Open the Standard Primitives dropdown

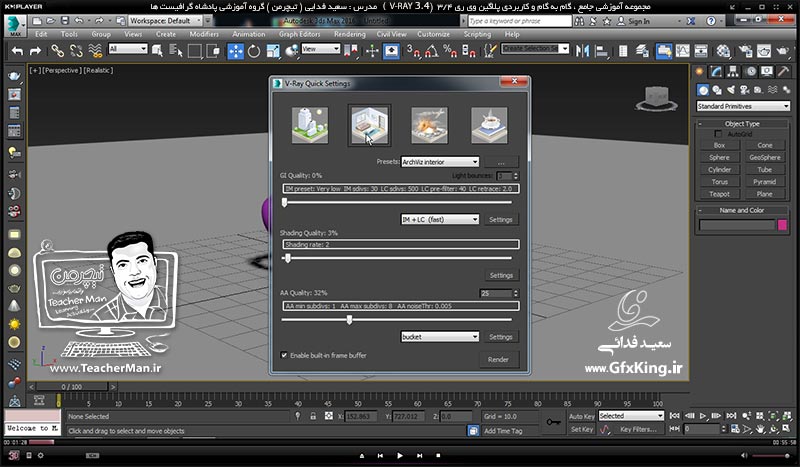(743, 106)
